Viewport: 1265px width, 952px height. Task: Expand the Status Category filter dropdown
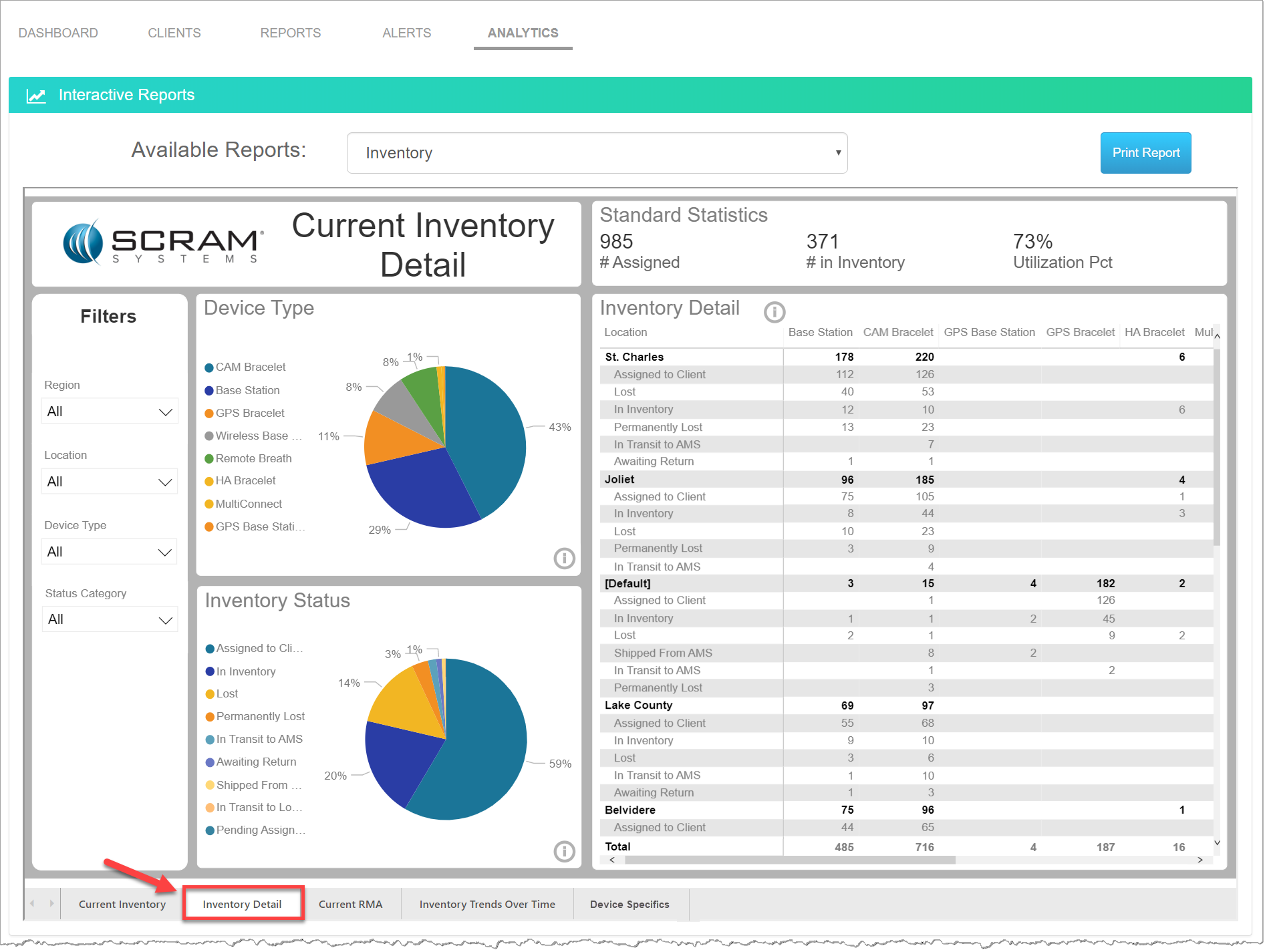(110, 619)
